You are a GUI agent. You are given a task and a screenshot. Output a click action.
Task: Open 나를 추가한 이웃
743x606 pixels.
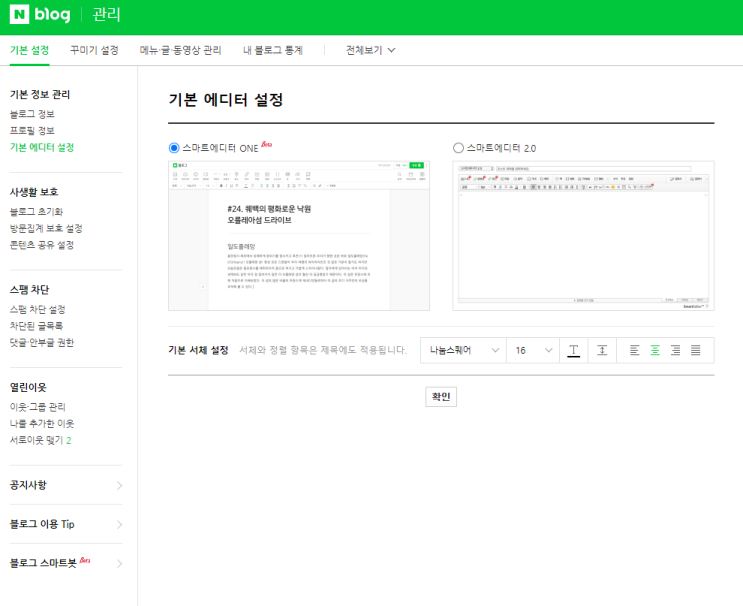[42, 424]
